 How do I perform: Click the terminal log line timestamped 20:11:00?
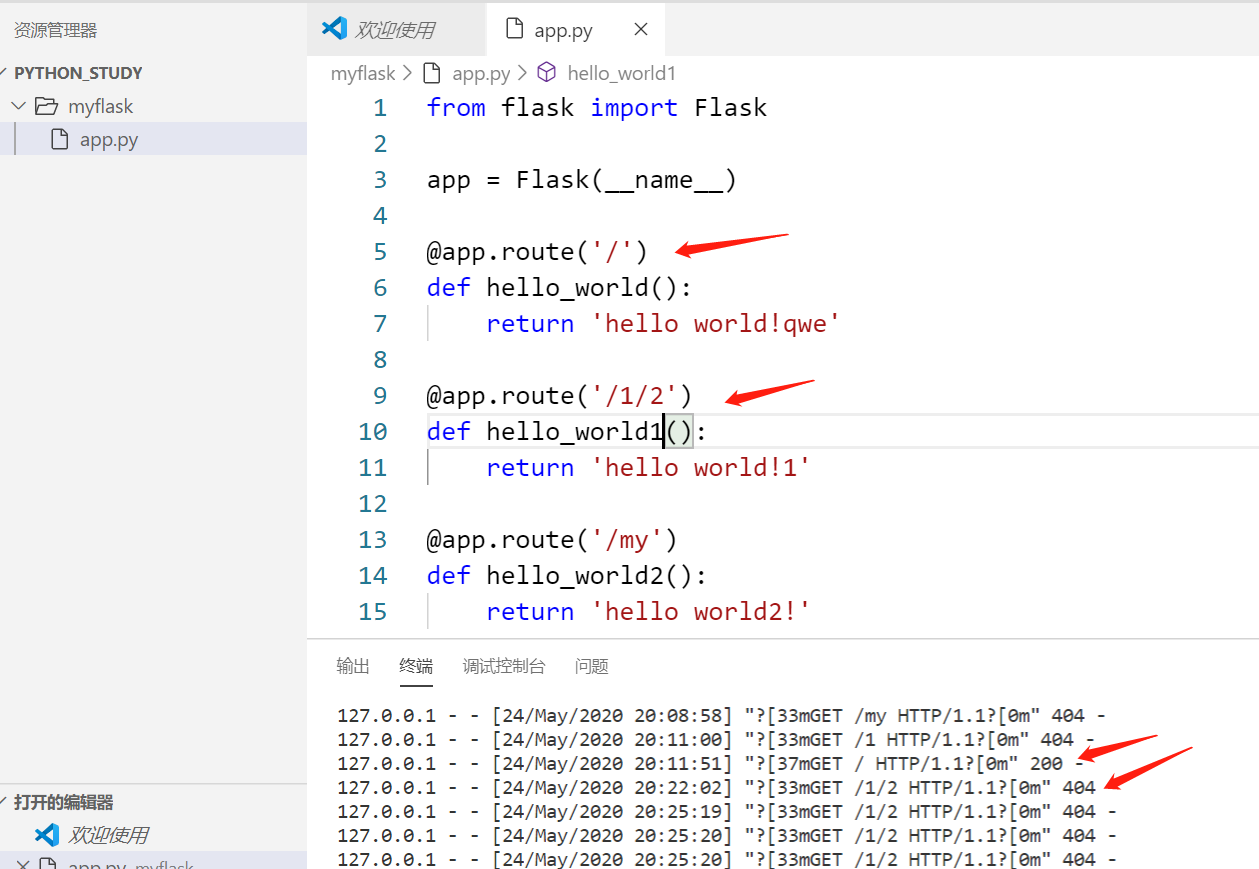coord(716,740)
